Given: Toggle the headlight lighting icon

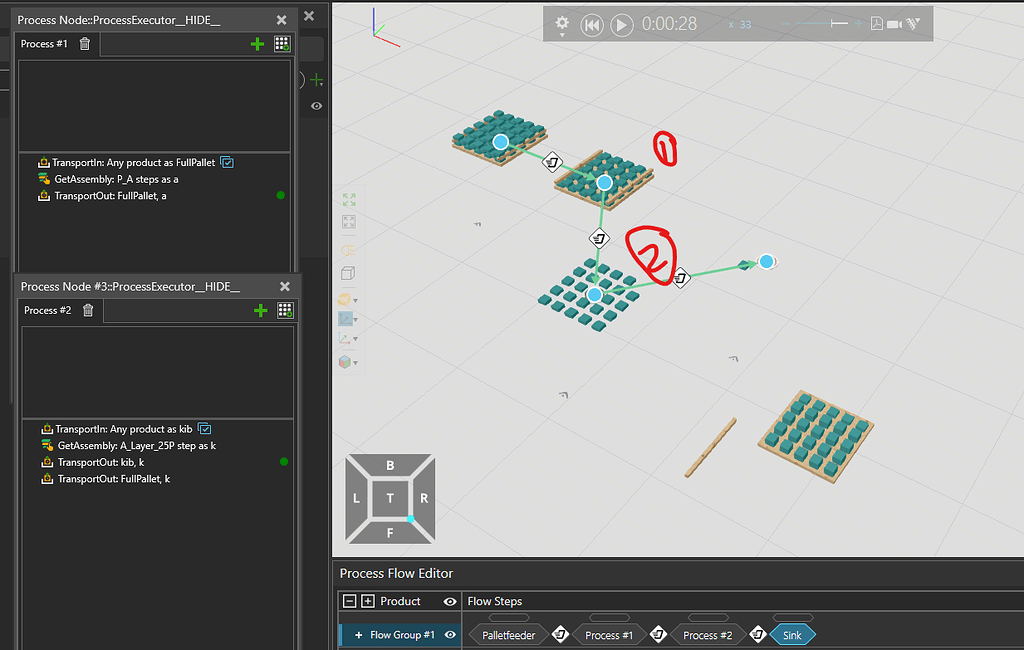Looking at the screenshot, I should coord(349,250).
